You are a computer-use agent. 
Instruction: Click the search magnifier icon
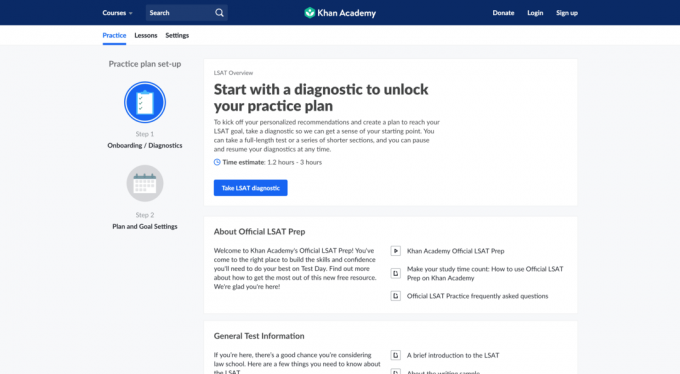[219, 13]
